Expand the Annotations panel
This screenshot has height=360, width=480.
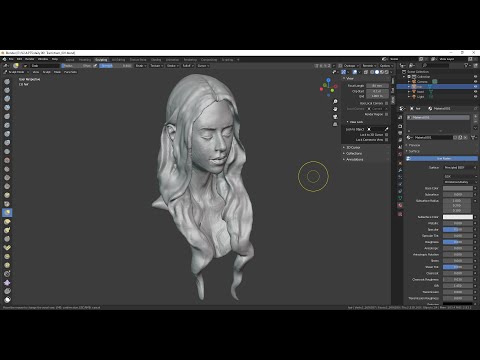tap(355, 160)
